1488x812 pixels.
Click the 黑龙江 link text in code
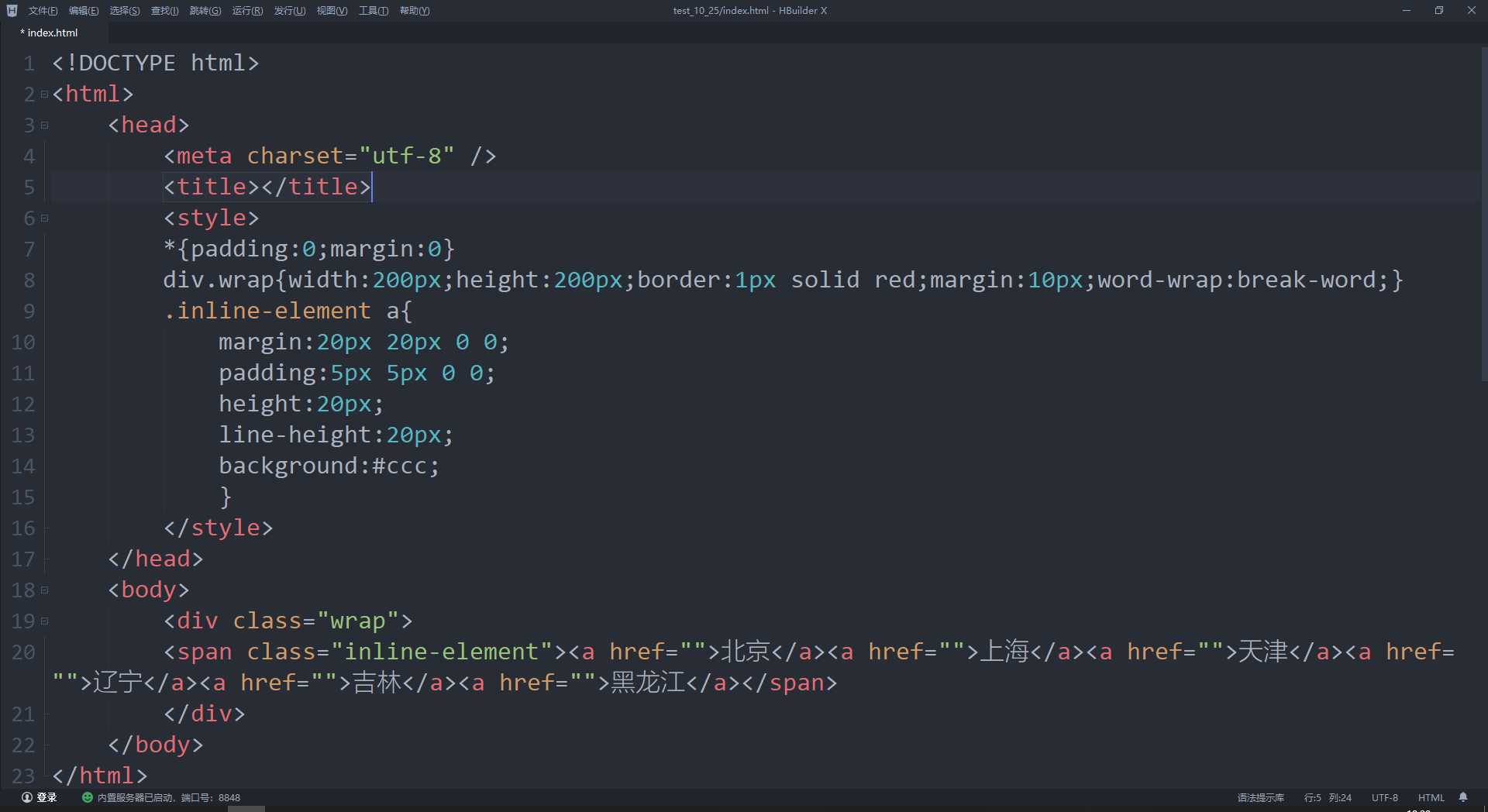tap(649, 683)
